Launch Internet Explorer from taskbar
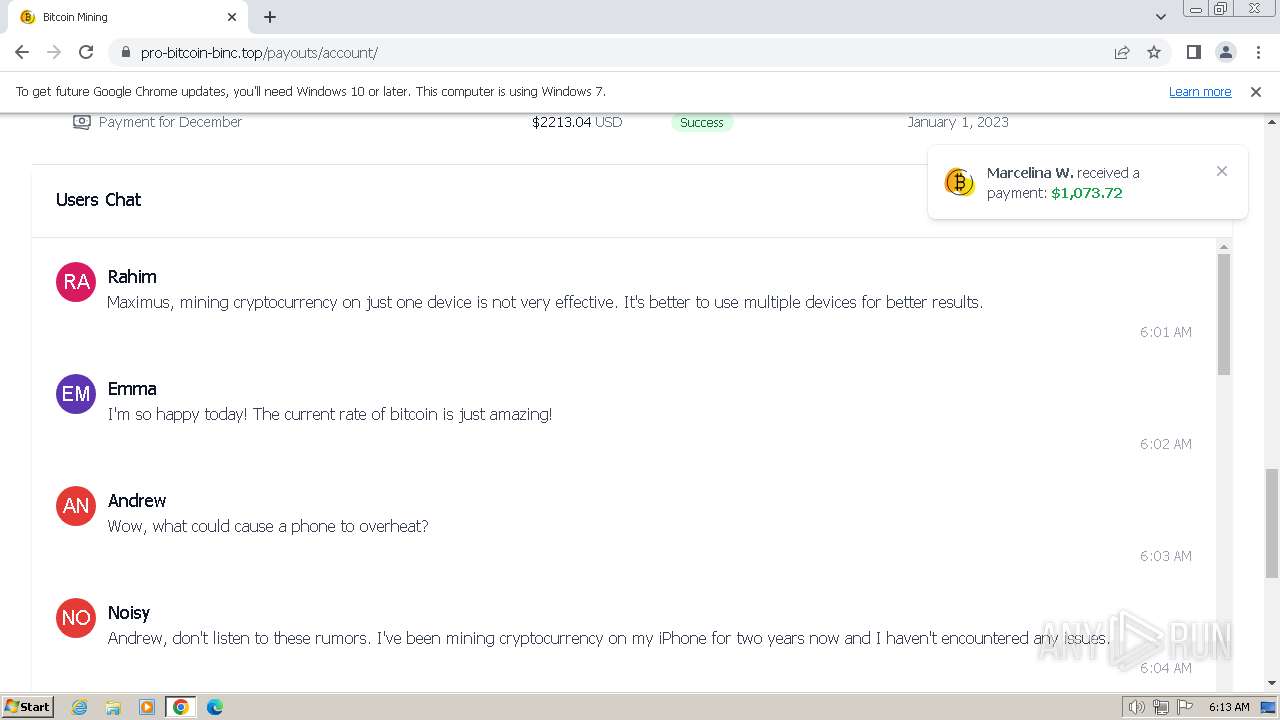The image size is (1280, 720). [x=79, y=707]
